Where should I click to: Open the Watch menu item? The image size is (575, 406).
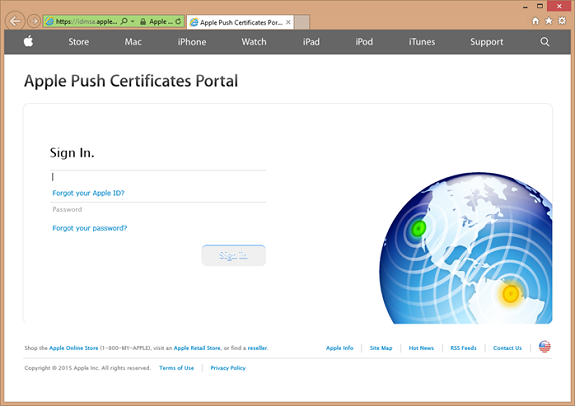[x=254, y=42]
